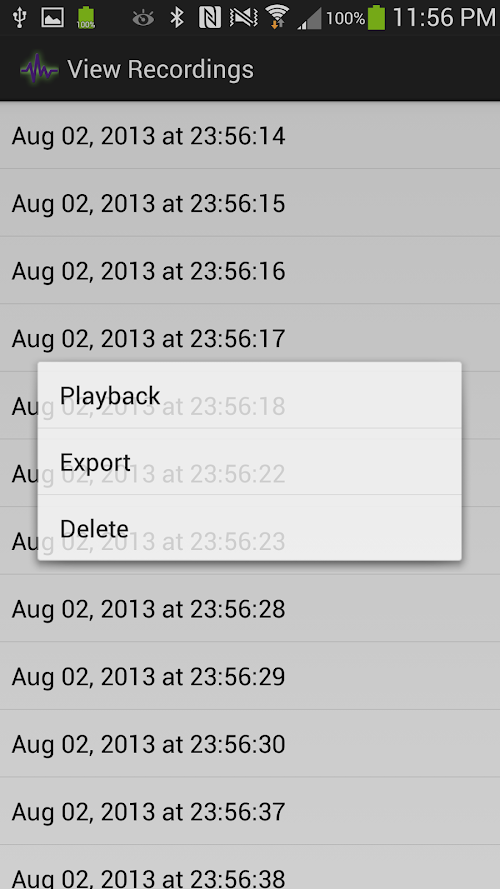Tap the picture notification icon
This screenshot has height=889, width=500.
(x=52, y=18)
